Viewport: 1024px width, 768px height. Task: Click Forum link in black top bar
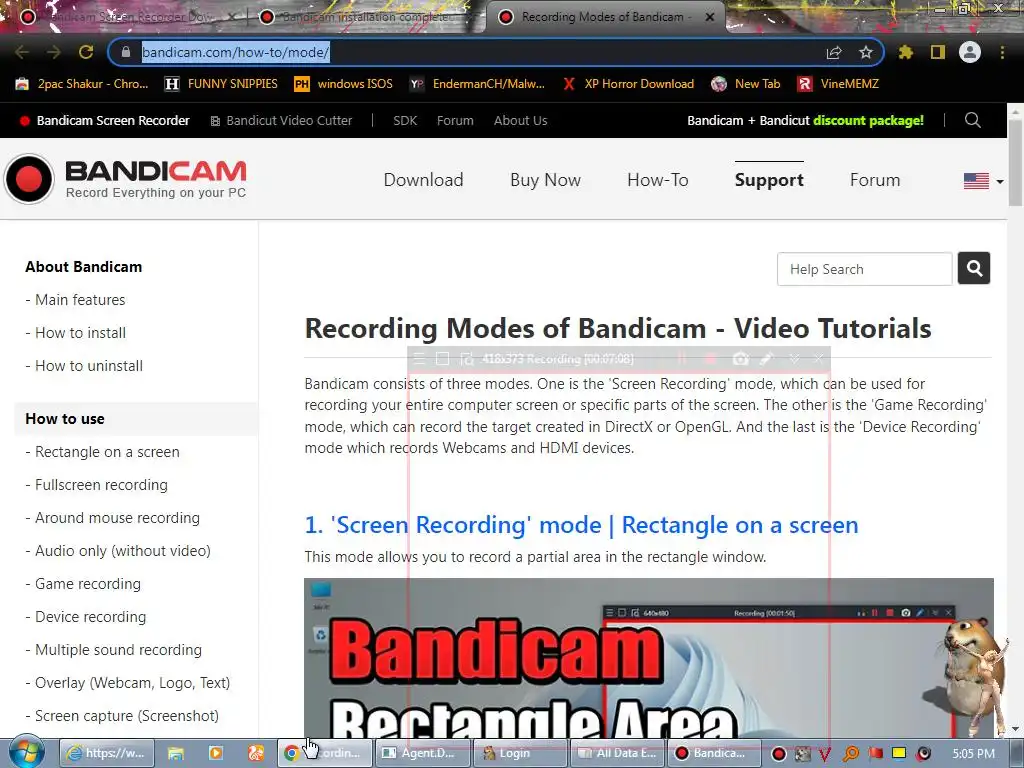[x=455, y=120]
